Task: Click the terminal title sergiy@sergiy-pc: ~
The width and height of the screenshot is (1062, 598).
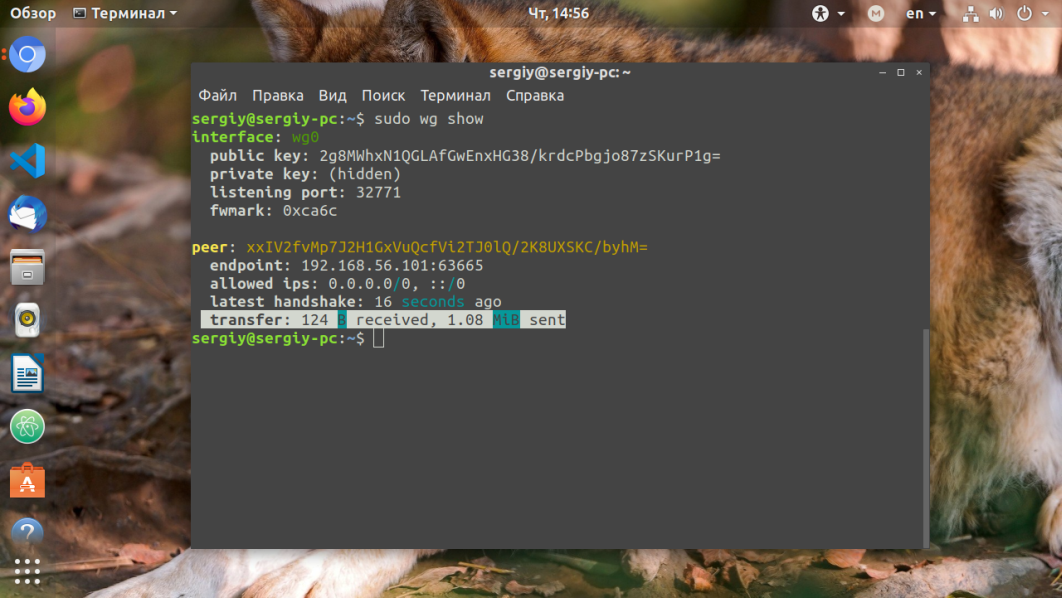Action: [x=560, y=72]
